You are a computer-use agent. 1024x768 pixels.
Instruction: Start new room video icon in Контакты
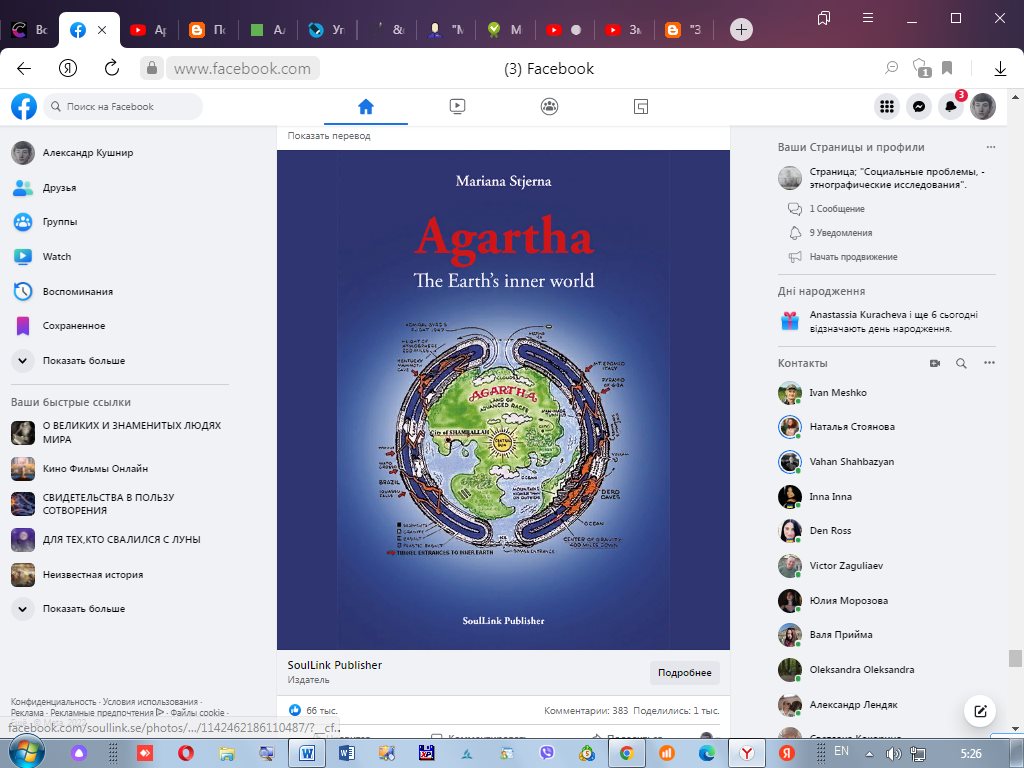[935, 363]
